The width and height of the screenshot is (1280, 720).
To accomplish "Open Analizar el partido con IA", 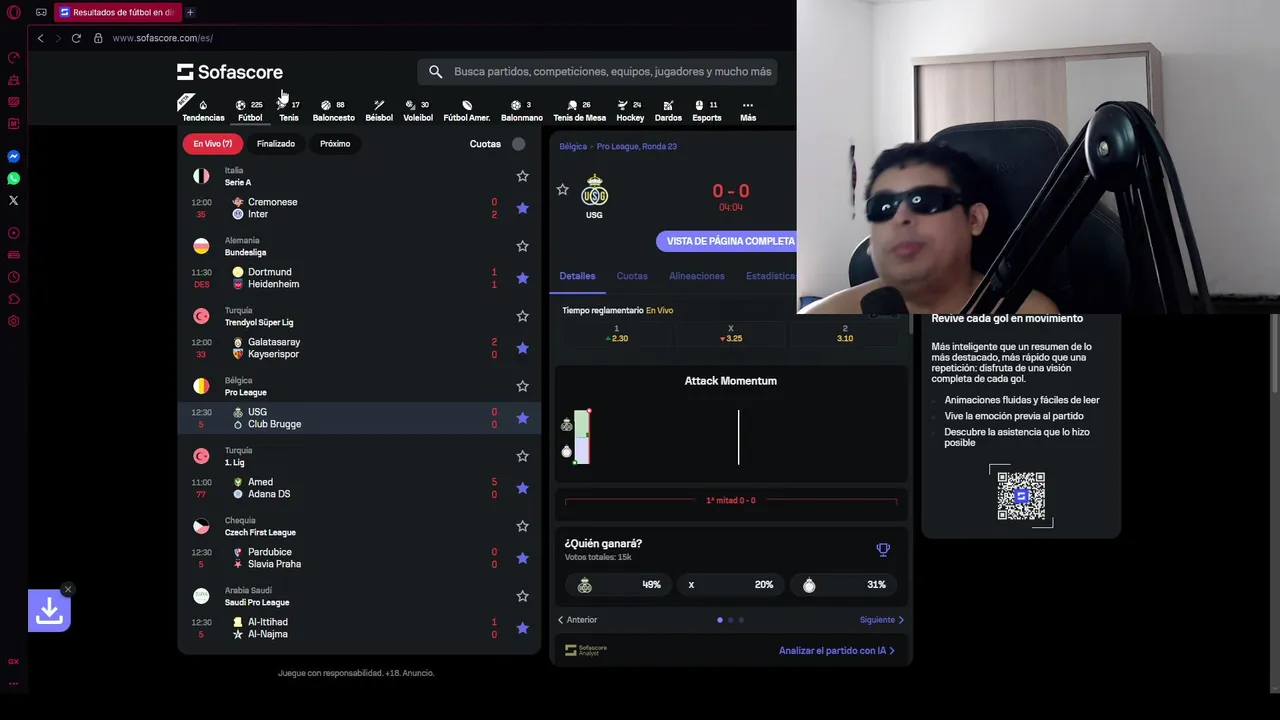I will (837, 651).
